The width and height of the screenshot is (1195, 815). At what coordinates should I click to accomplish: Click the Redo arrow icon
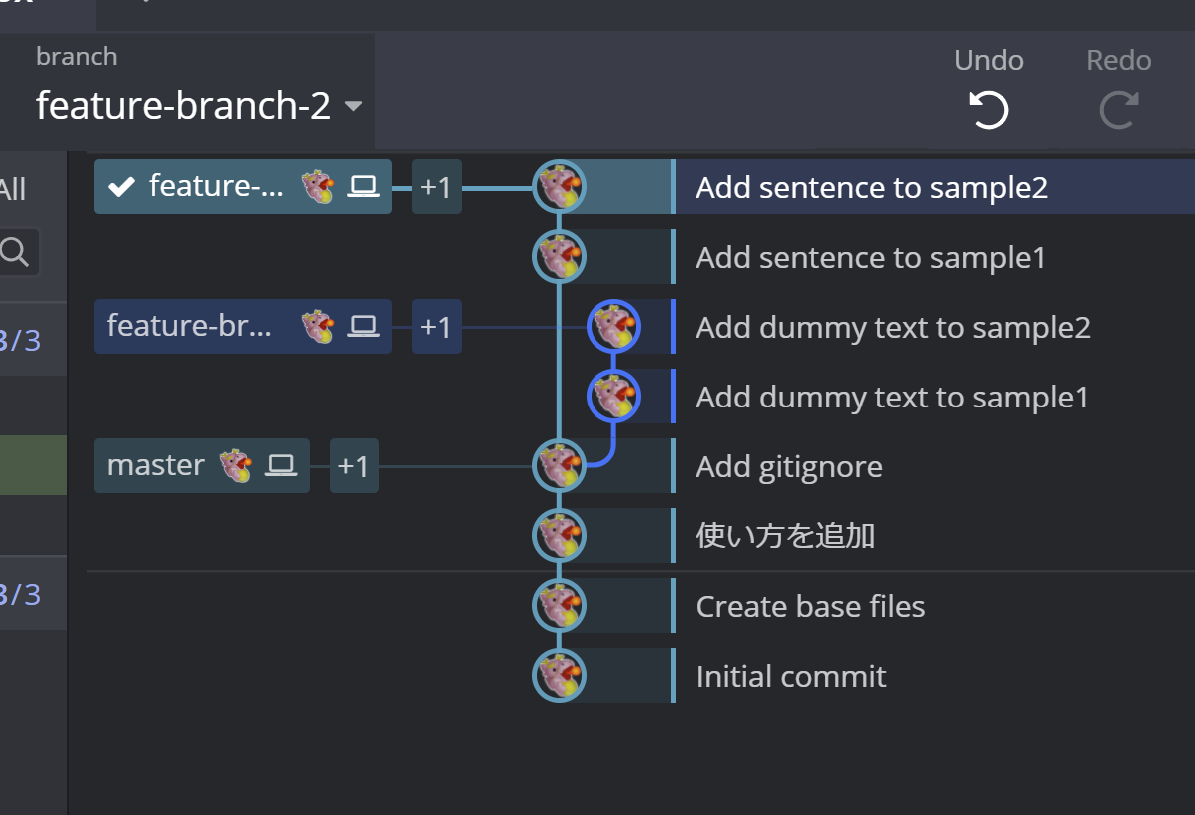(1119, 110)
